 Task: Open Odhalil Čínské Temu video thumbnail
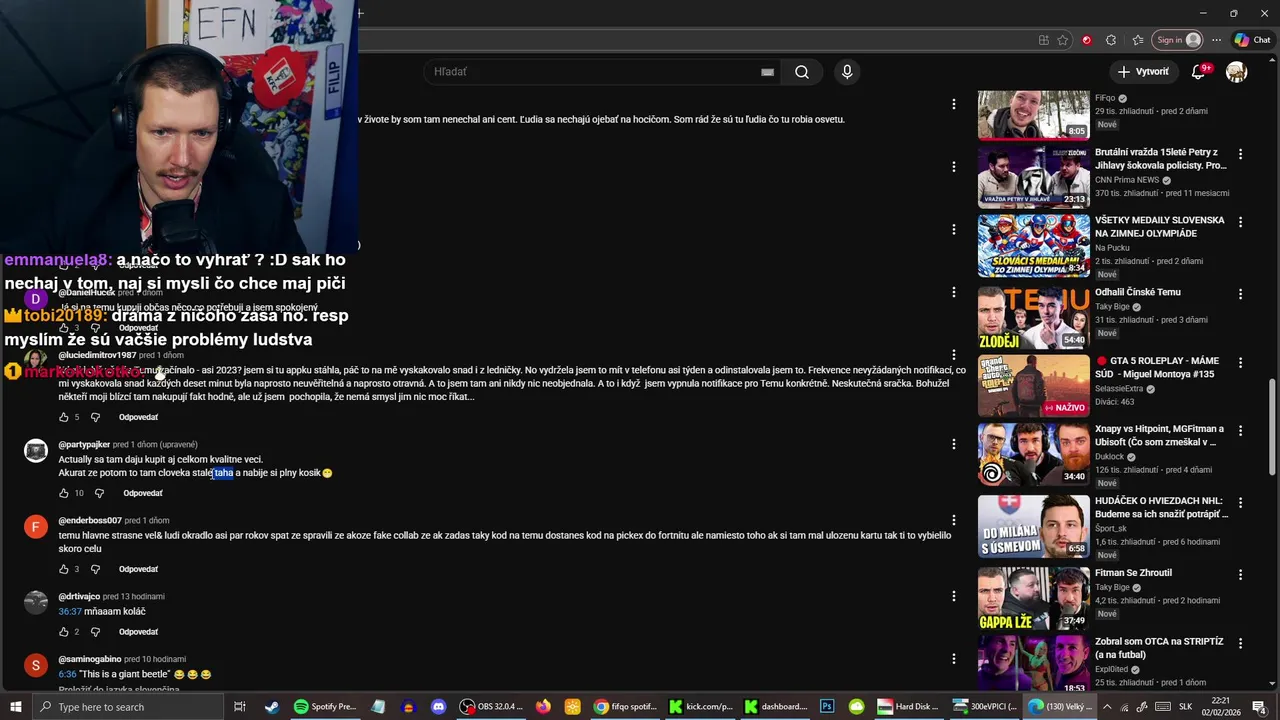coord(1033,318)
